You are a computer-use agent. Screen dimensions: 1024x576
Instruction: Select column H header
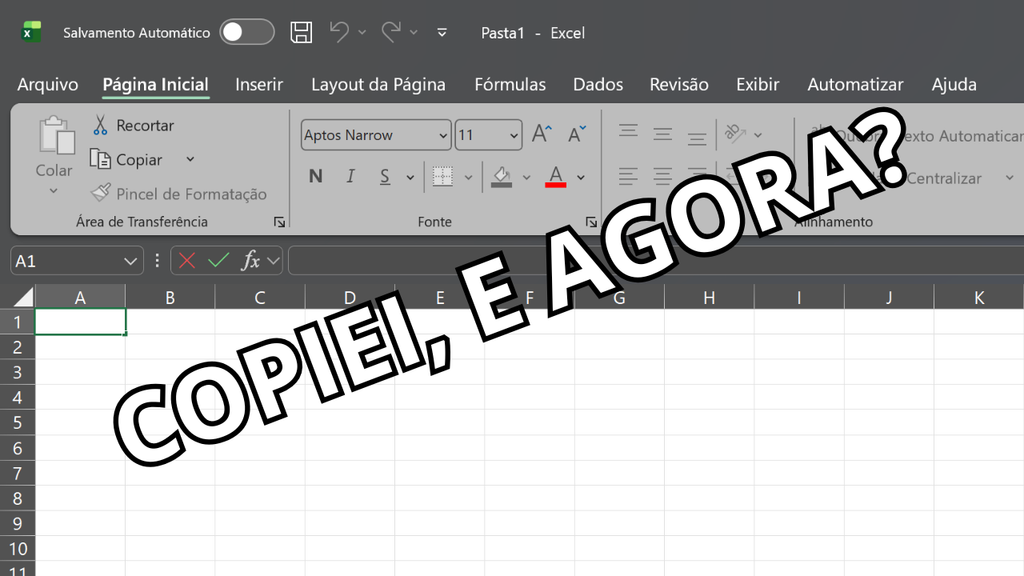point(709,297)
